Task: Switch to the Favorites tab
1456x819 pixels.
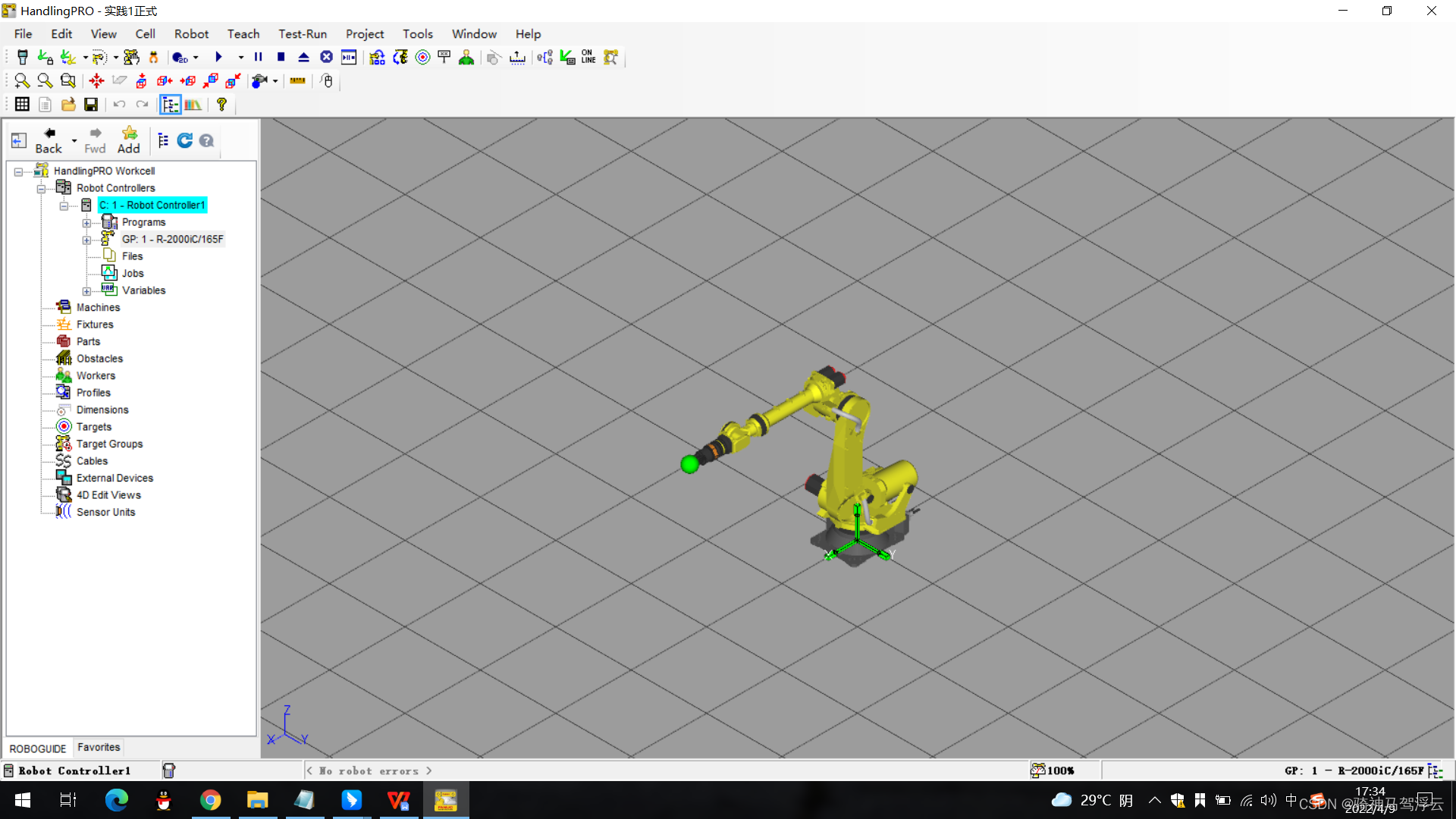Action: [x=99, y=748]
